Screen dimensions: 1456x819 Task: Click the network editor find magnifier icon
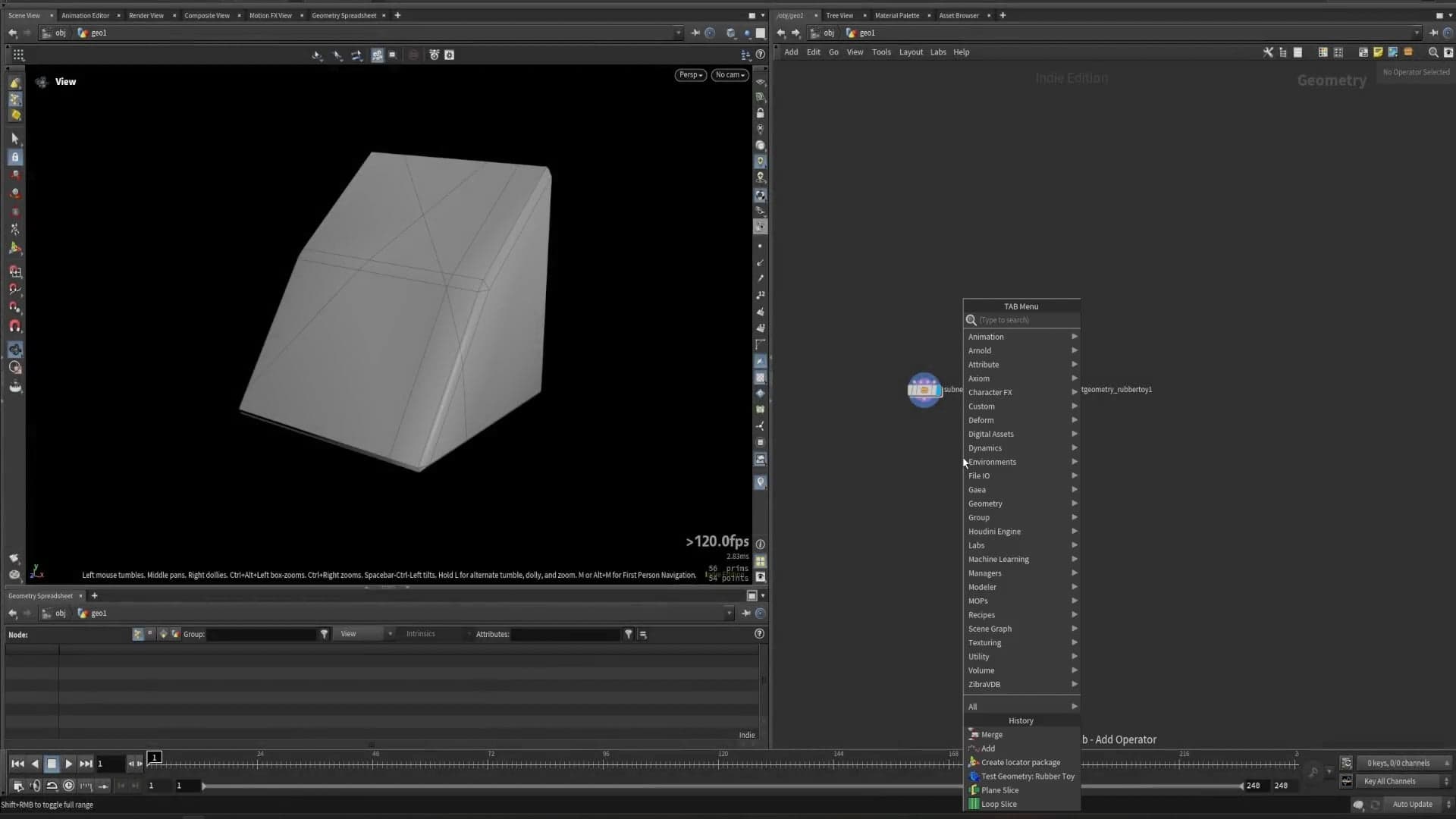click(x=1432, y=52)
